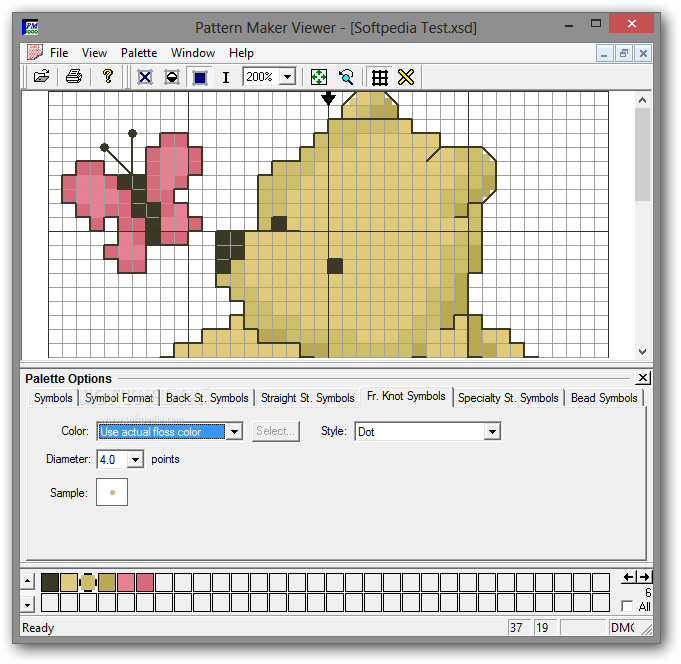Select the Fr. Knot Symbols tab

pyautogui.click(x=406, y=396)
